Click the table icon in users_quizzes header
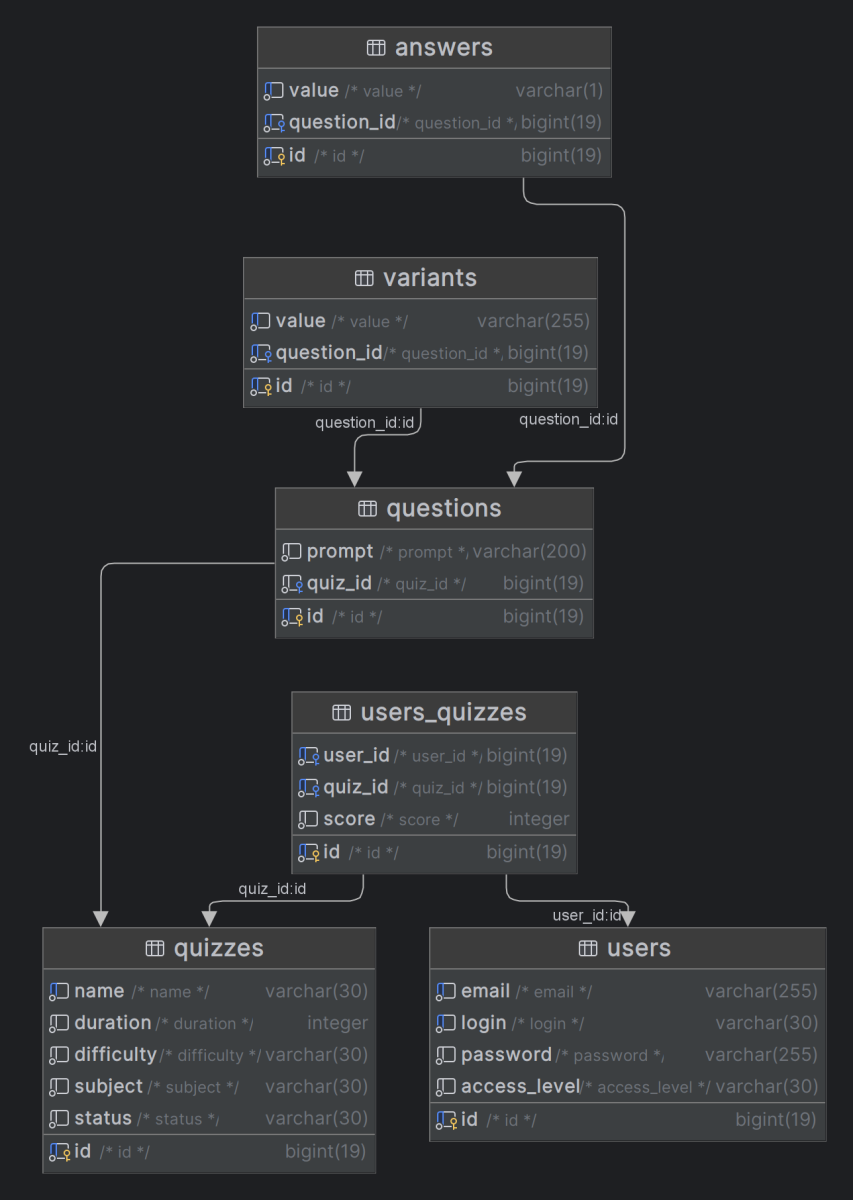853x1200 pixels. [341, 713]
